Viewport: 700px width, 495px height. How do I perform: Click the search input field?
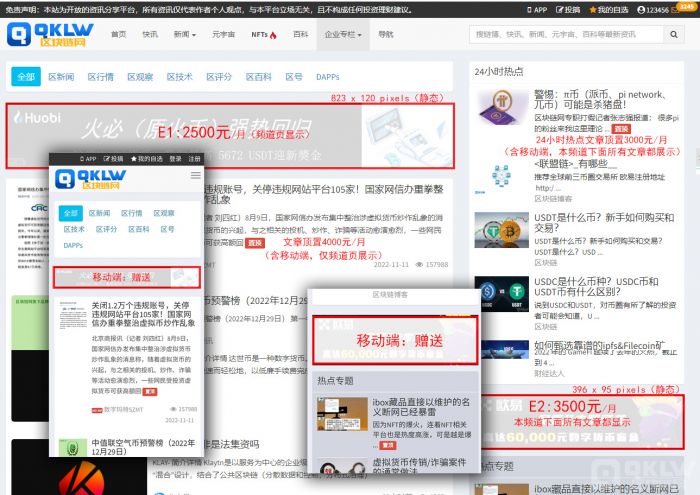pyautogui.click(x=566, y=34)
